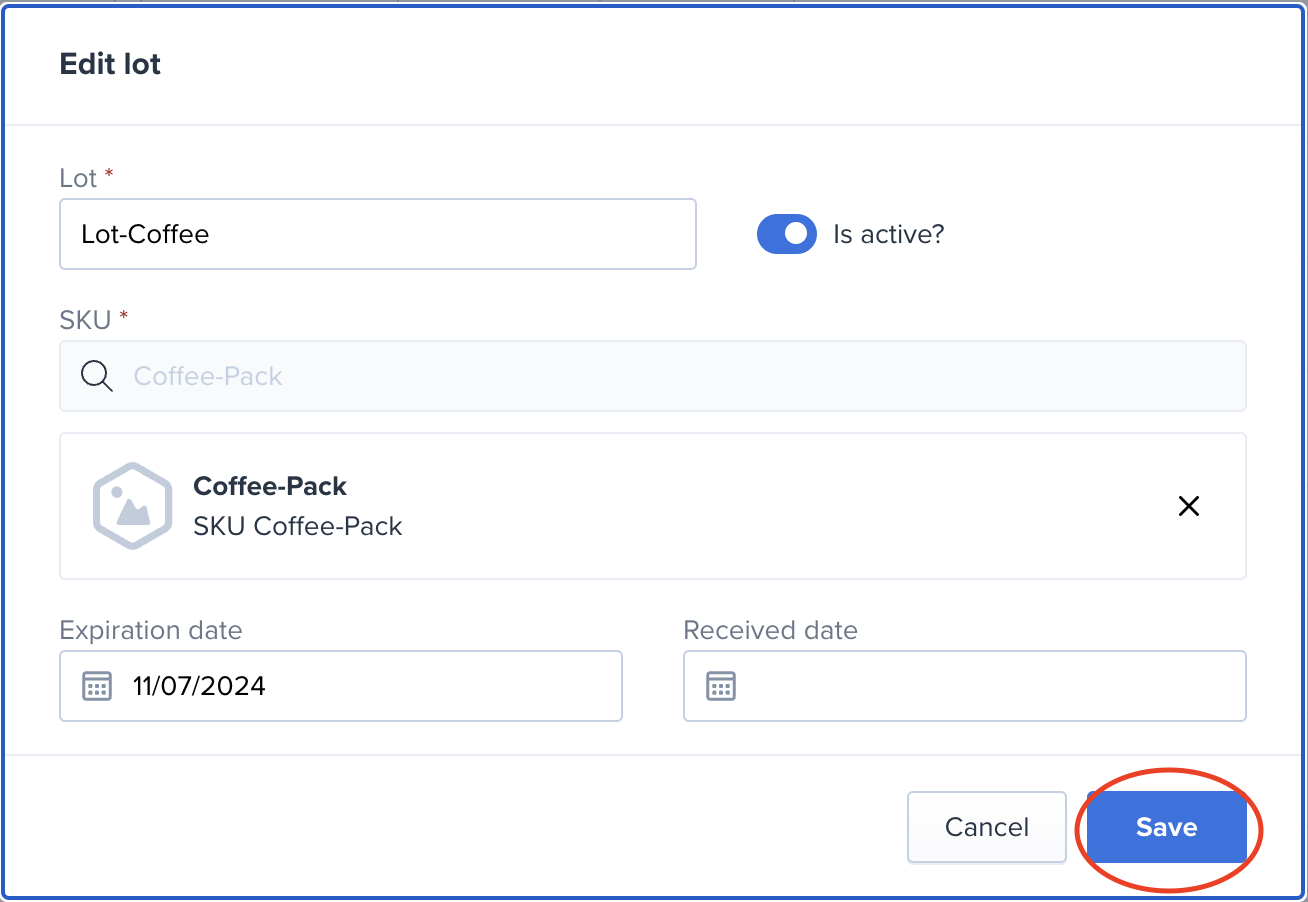This screenshot has height=902, width=1308.
Task: Focus the Lot field containing Lot-Coffee
Action: (x=378, y=234)
